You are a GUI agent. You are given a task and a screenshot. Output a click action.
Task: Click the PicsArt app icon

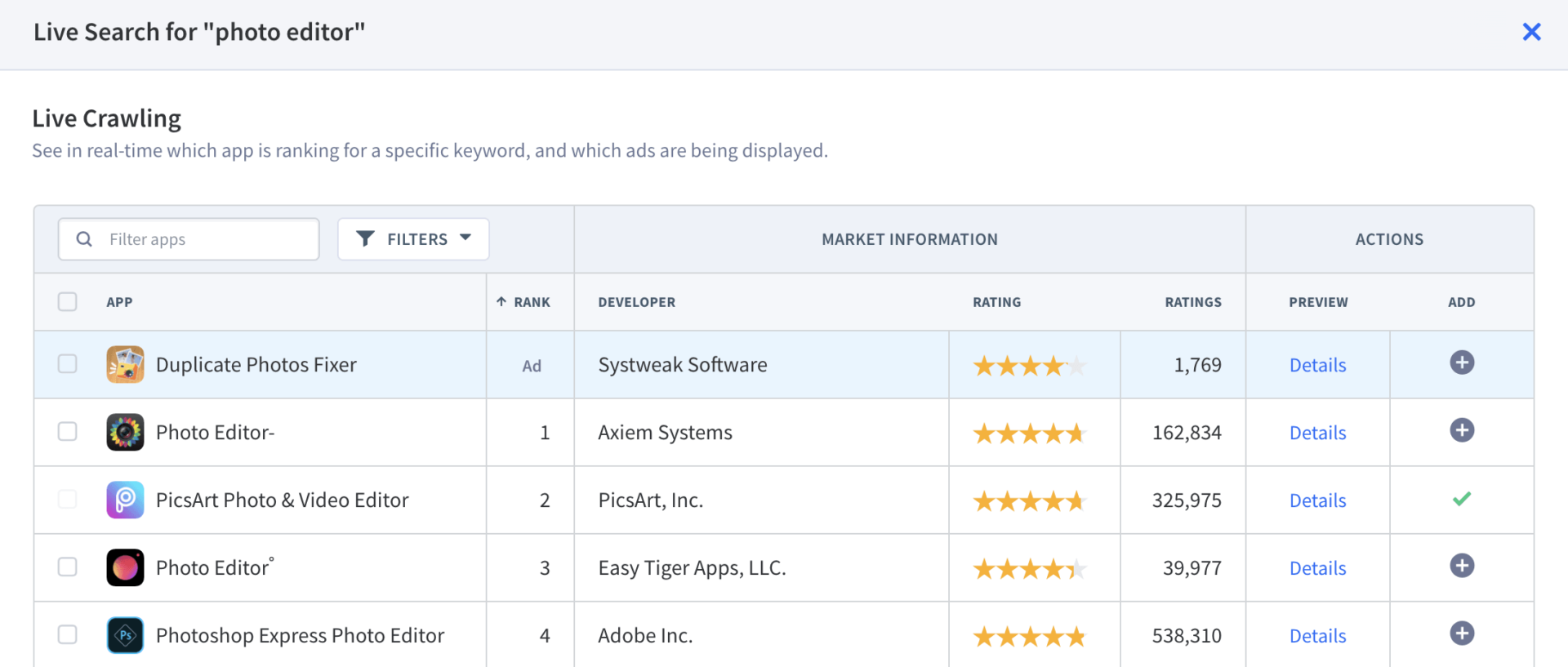pos(125,500)
